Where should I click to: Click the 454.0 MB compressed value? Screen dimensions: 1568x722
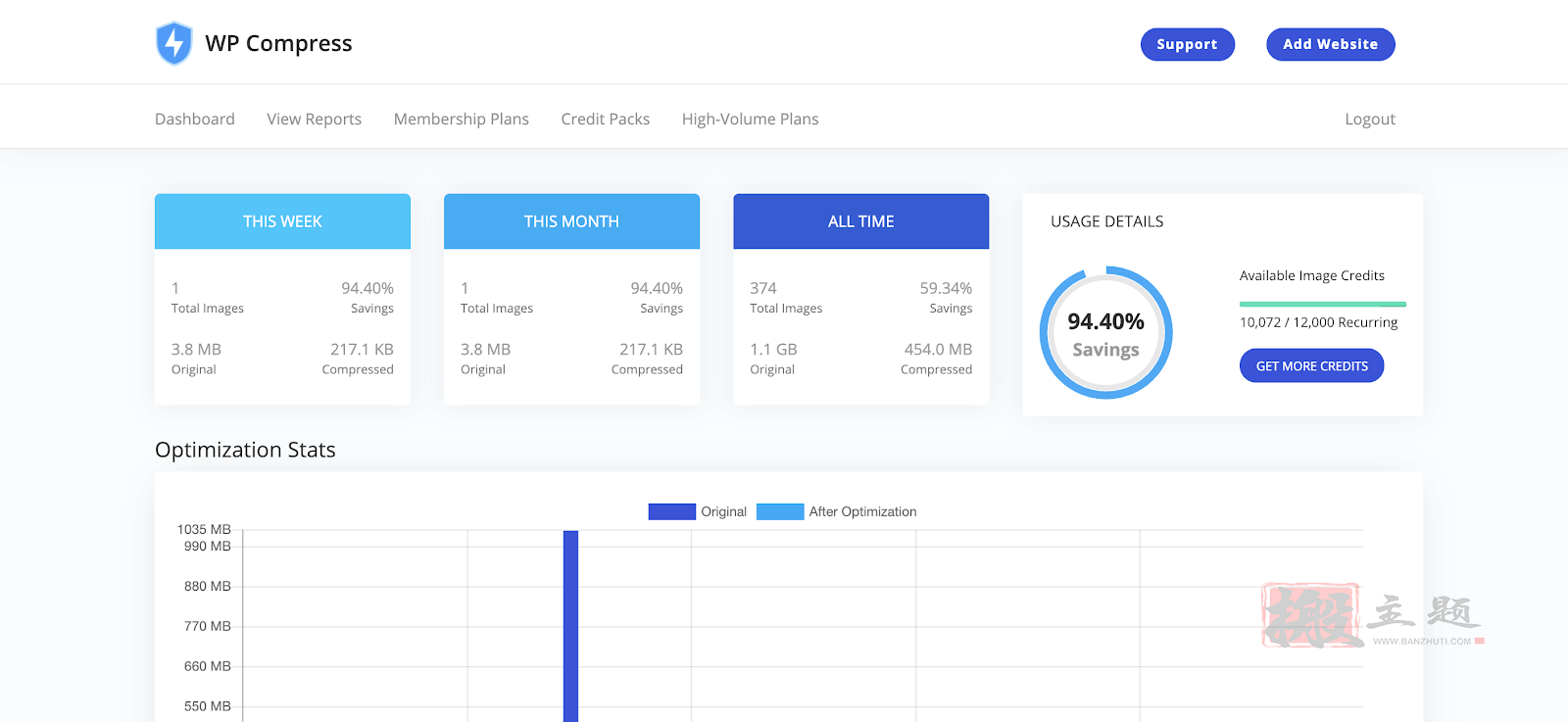(x=938, y=349)
